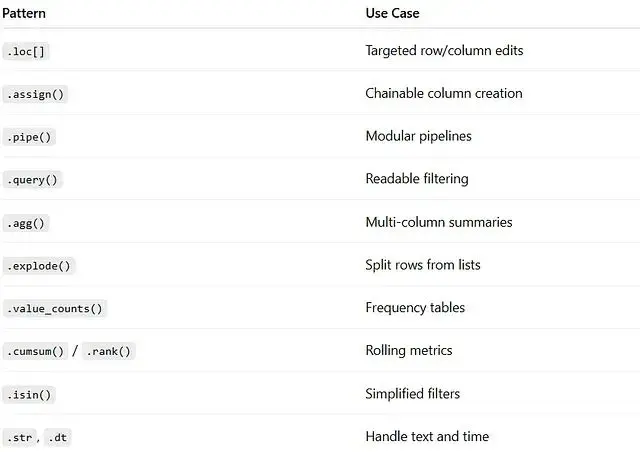640x452 pixels.
Task: Click the .explode() code snippet
Action: 40,266
